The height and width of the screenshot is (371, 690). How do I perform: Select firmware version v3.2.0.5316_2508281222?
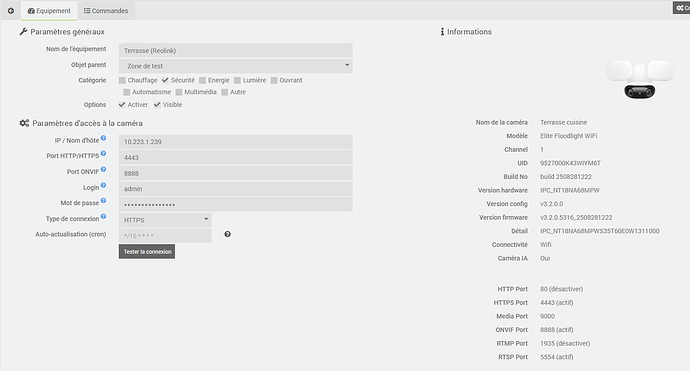576,217
